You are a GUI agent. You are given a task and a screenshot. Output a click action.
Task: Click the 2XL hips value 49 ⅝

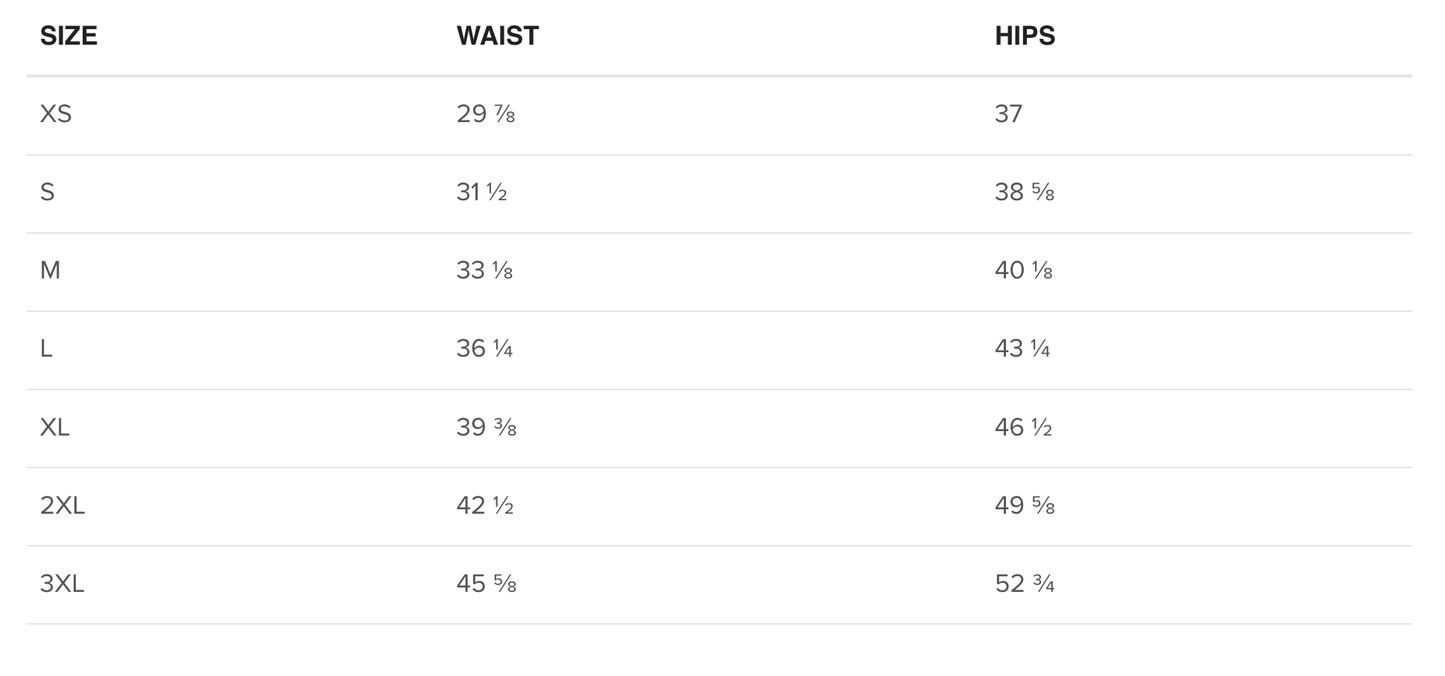1024,506
